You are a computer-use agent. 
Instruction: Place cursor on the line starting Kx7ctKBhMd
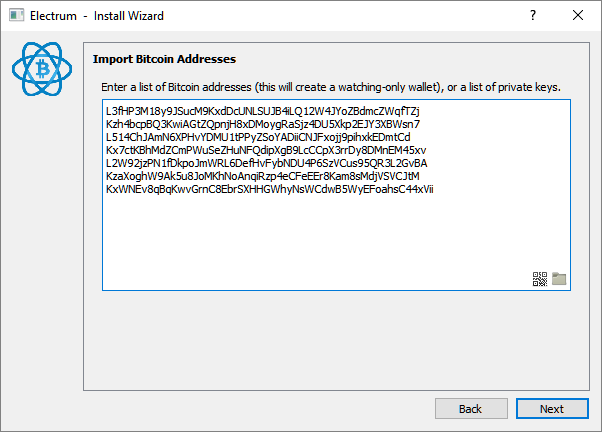(x=266, y=151)
